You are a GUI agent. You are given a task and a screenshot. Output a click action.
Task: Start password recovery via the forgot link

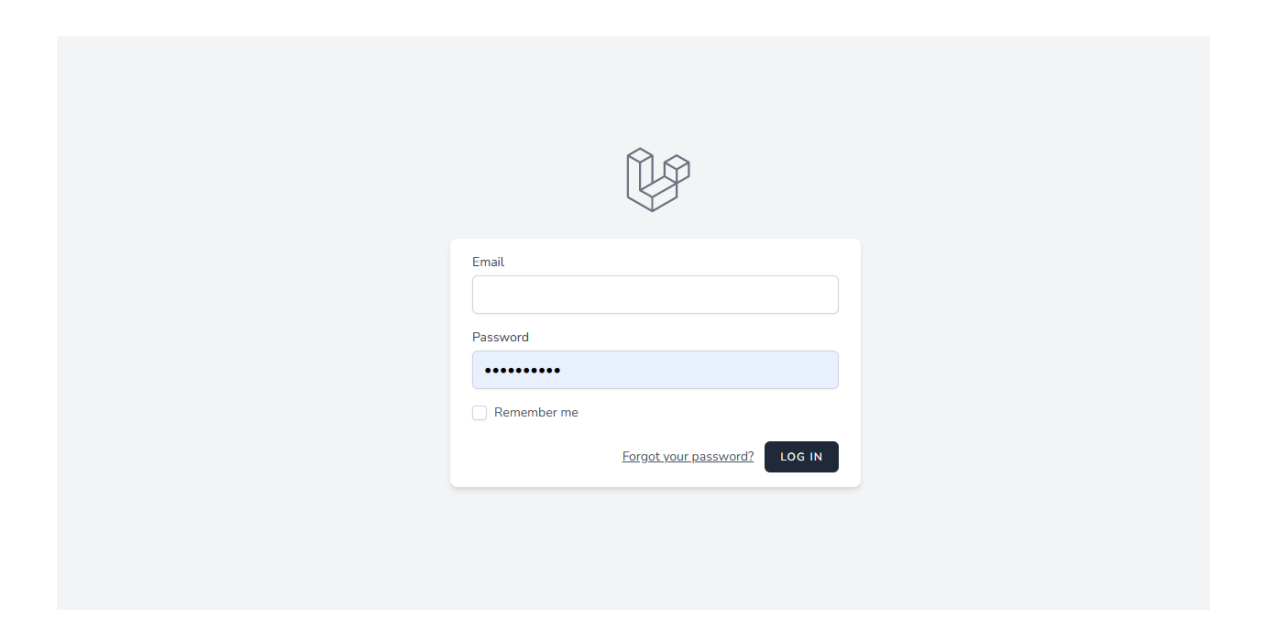tap(688, 457)
